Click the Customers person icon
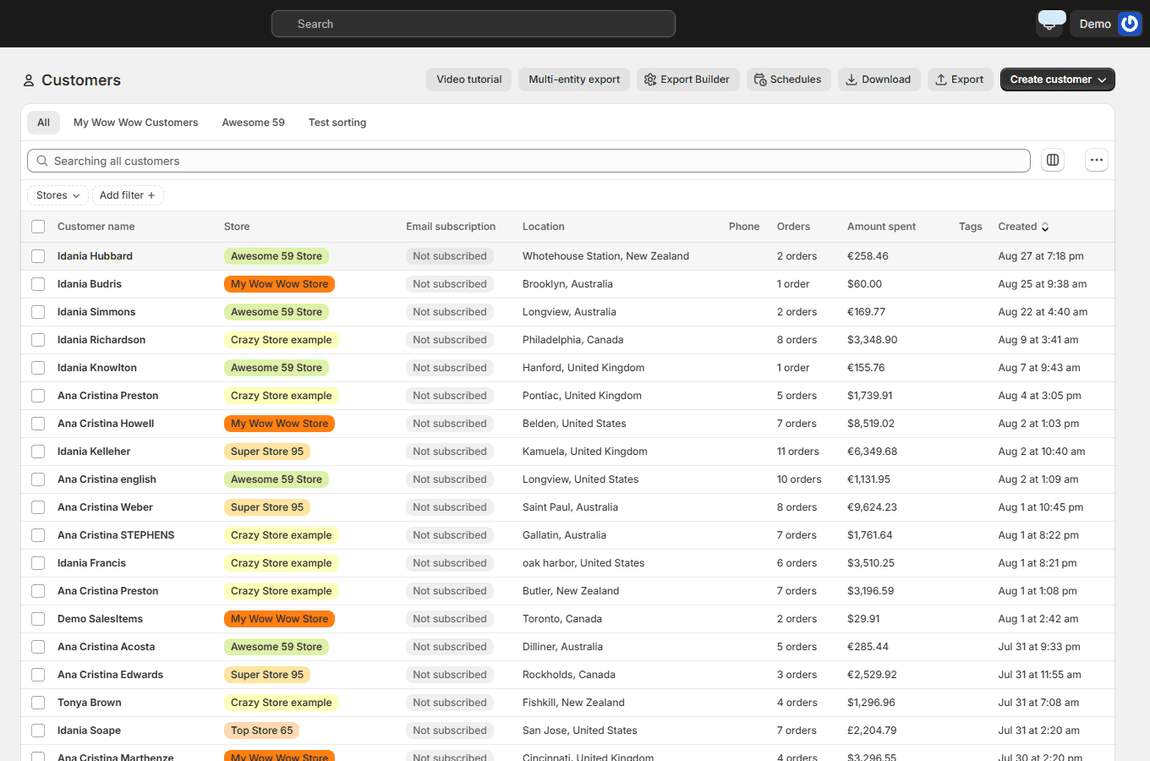Viewport: 1150px width, 761px height. point(29,80)
